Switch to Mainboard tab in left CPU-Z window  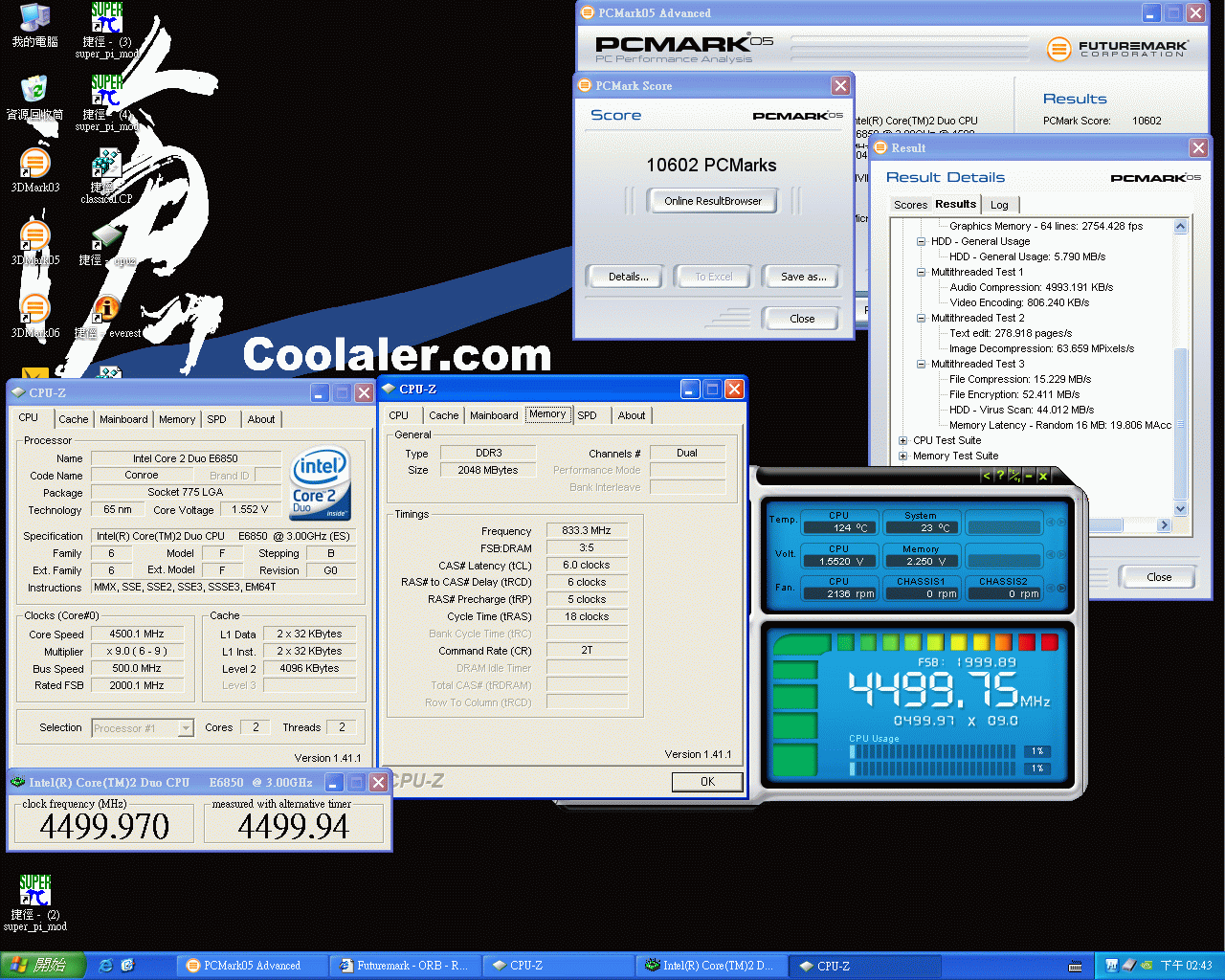tap(123, 419)
